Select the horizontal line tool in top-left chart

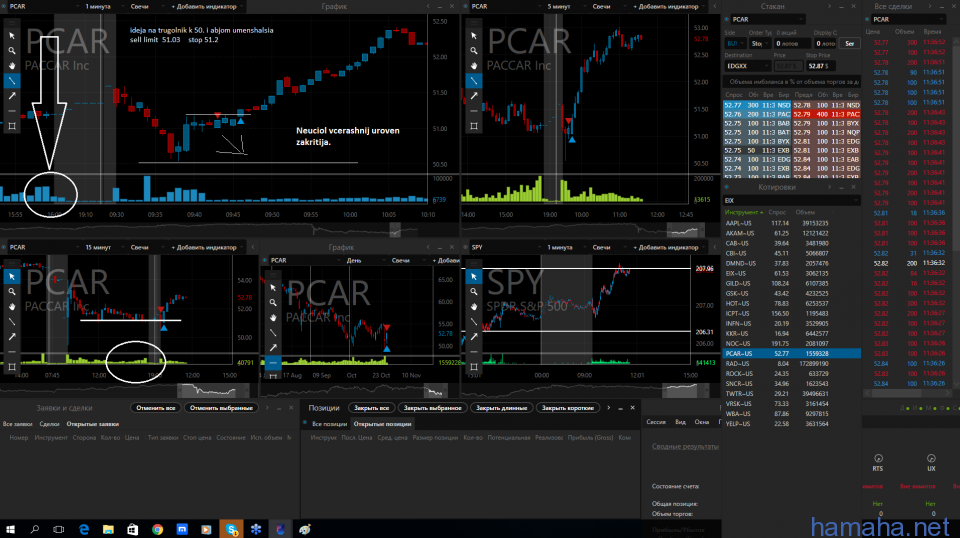tap(12, 111)
